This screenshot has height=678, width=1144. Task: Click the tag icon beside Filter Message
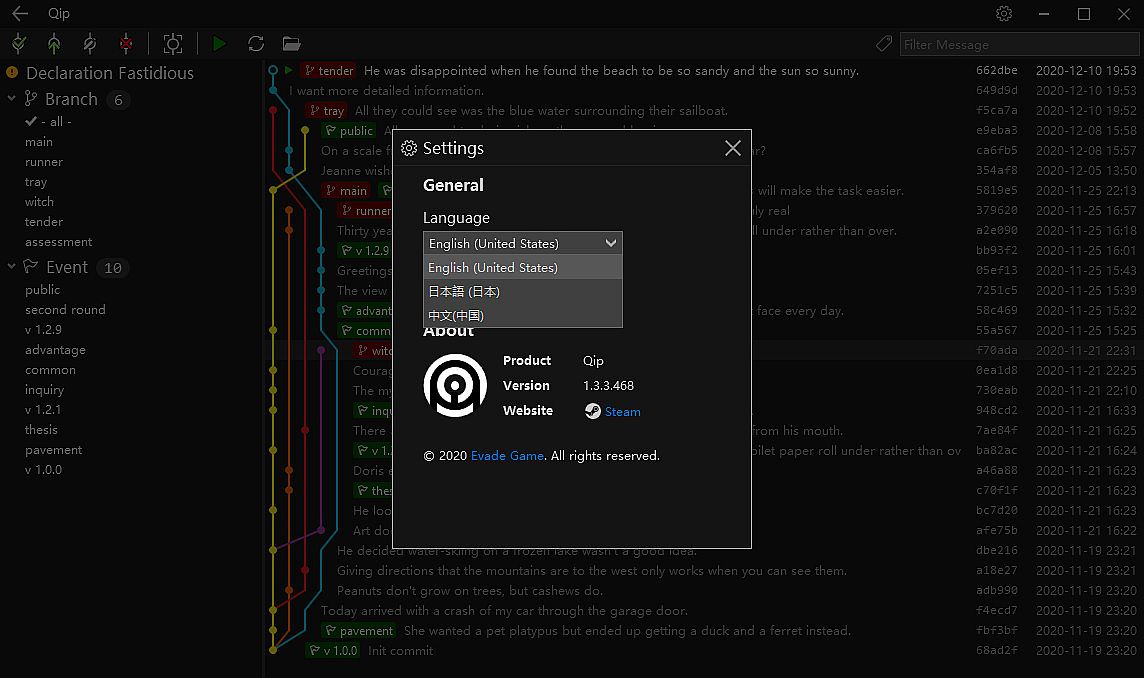[883, 44]
